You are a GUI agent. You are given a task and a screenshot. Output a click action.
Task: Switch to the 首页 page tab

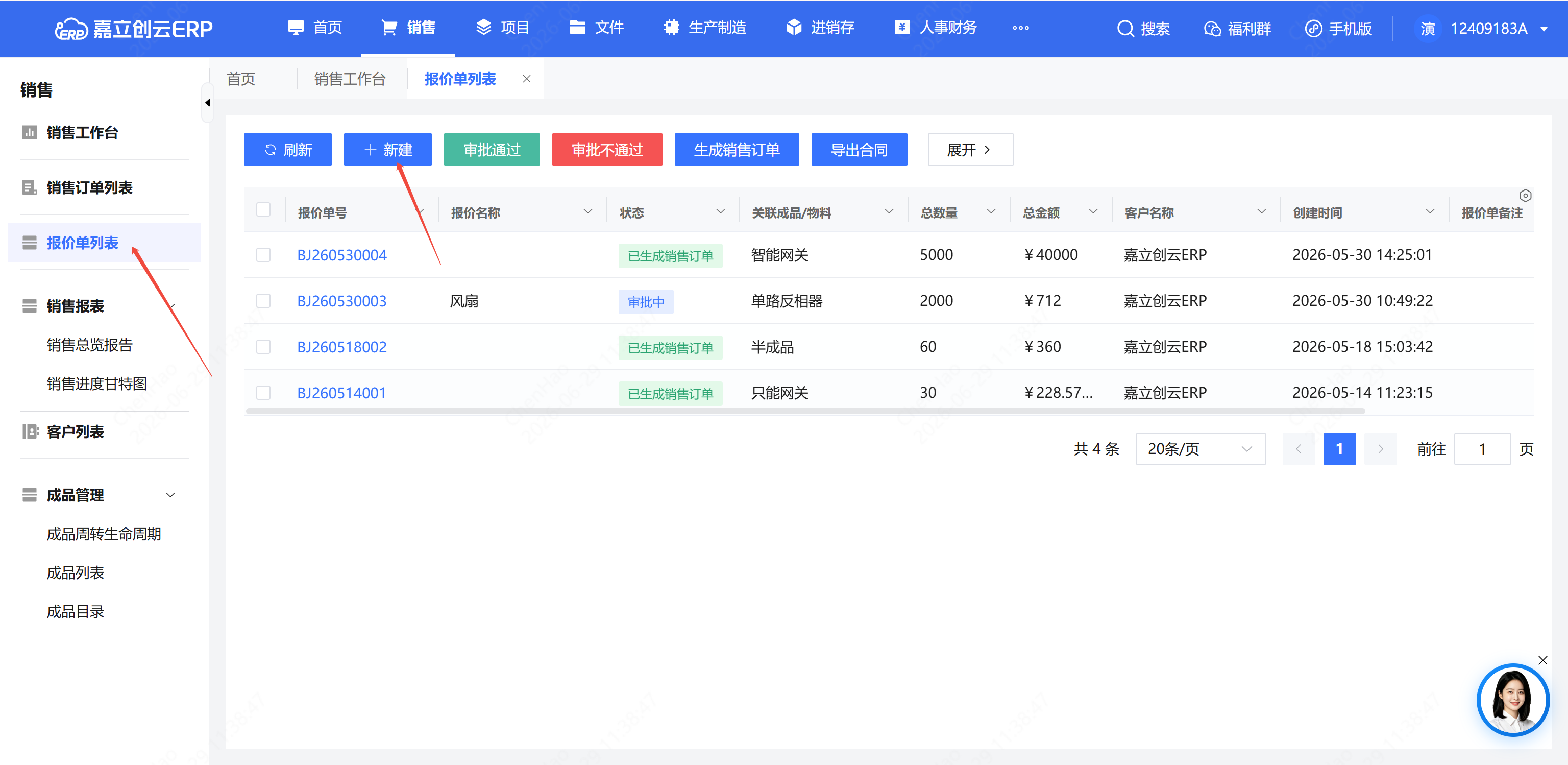pos(241,79)
